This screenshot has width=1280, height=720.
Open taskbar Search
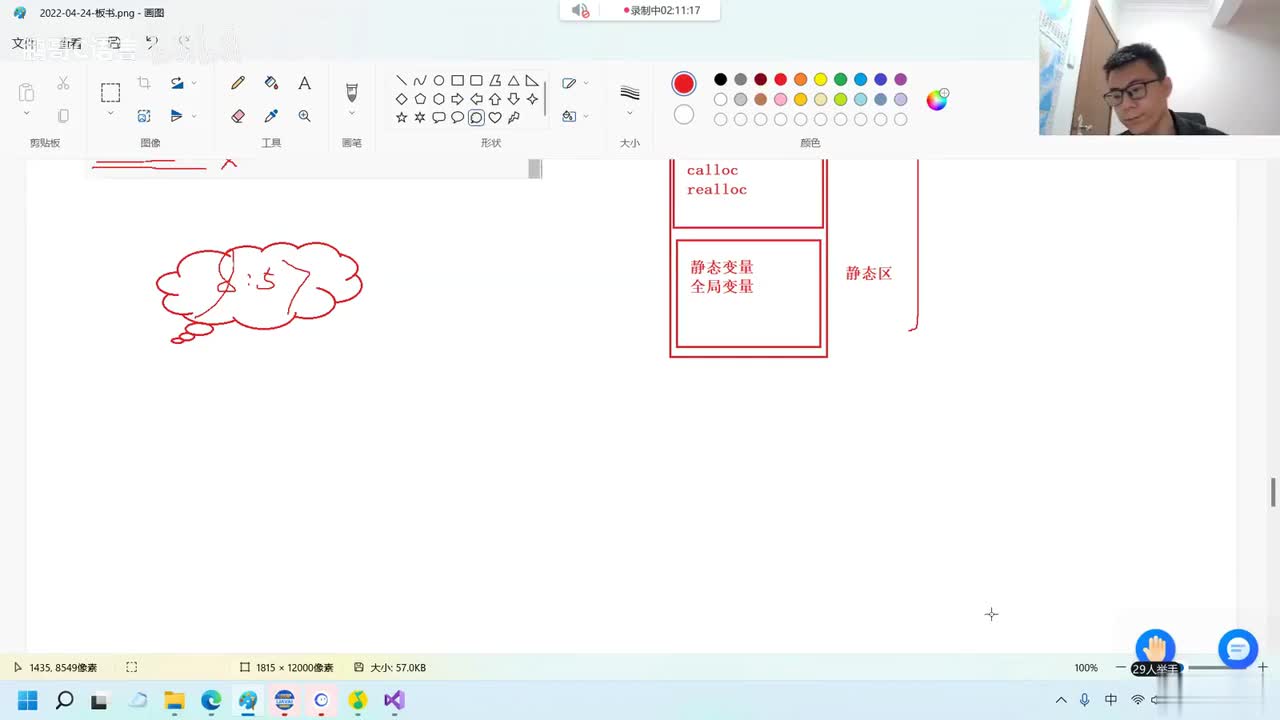tap(64, 700)
